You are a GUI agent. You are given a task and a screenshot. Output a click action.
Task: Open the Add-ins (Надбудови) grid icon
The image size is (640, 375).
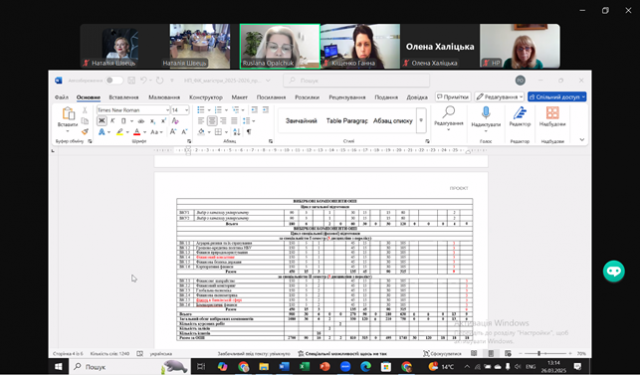[552, 113]
